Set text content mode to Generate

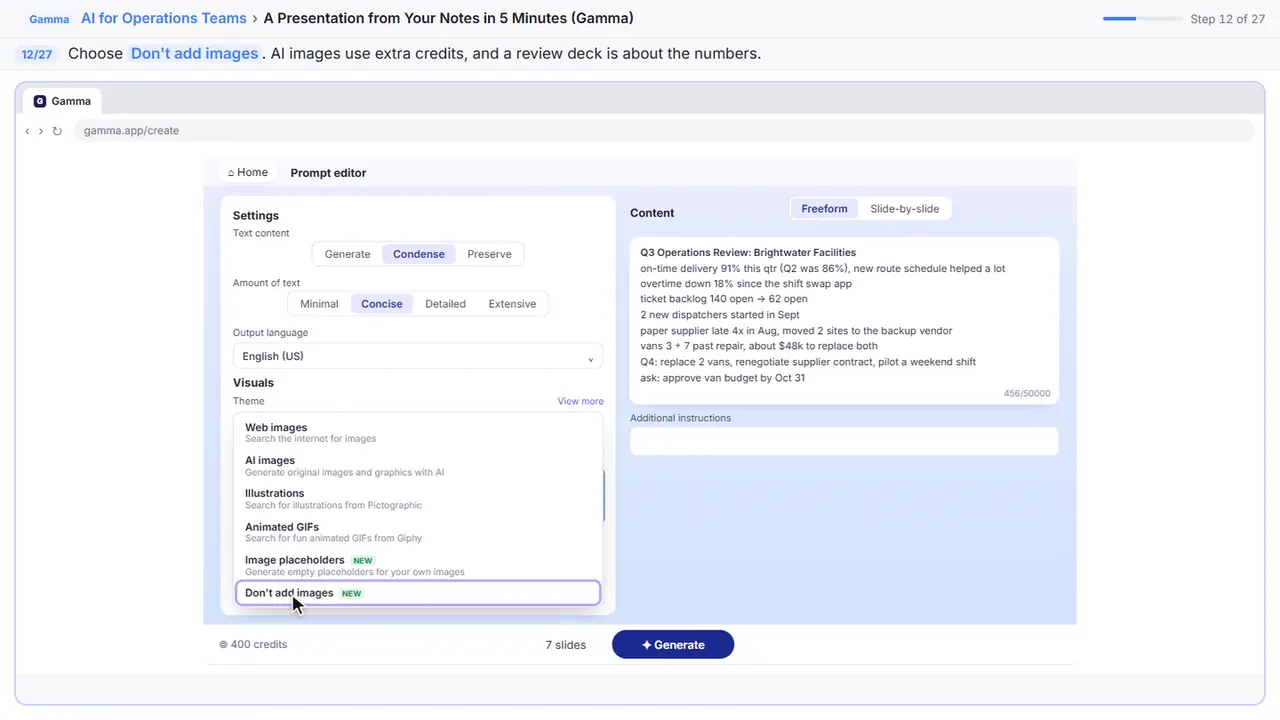(x=347, y=254)
